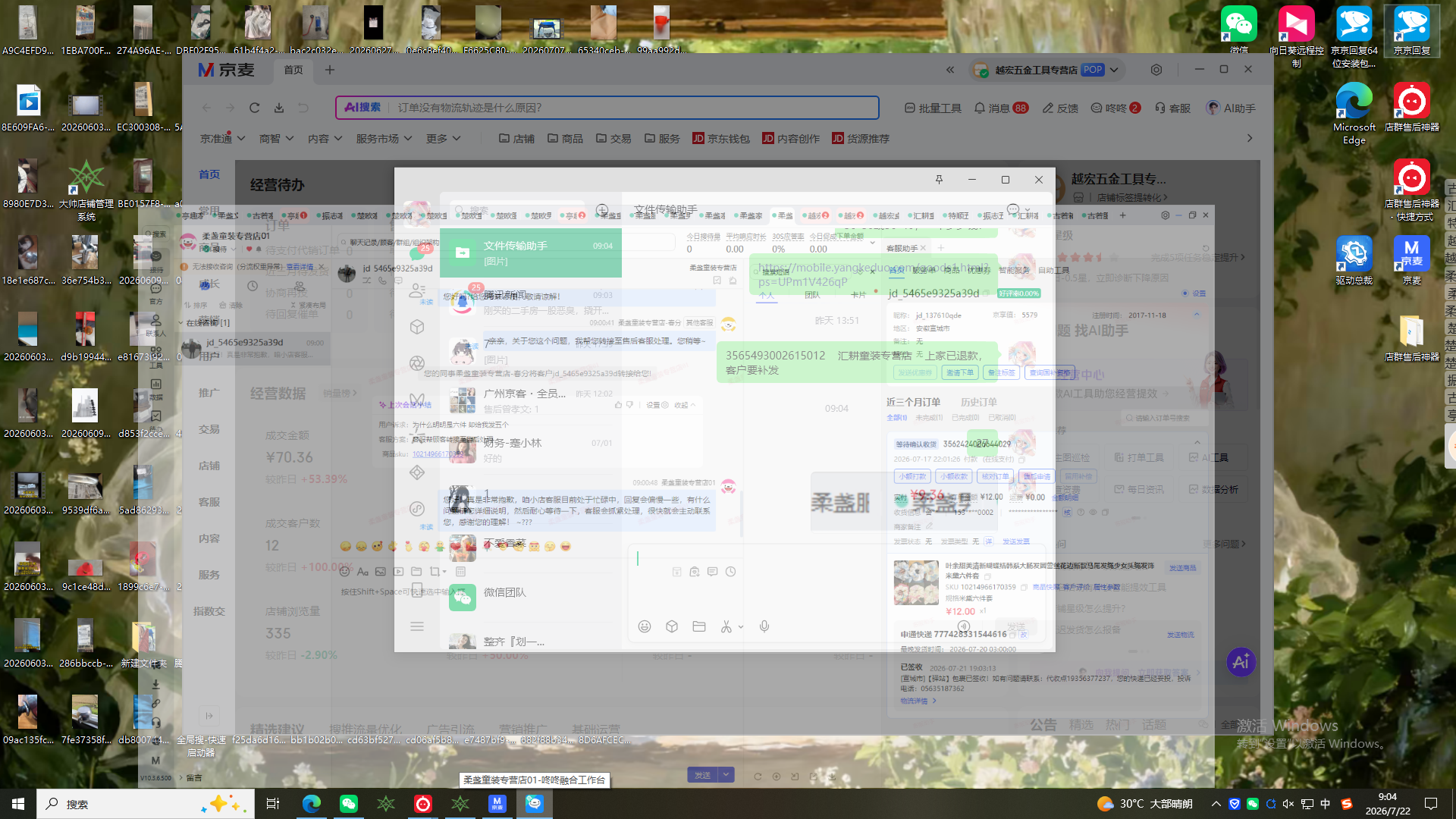
Task: Open Task View on taskbar
Action: click(273, 804)
